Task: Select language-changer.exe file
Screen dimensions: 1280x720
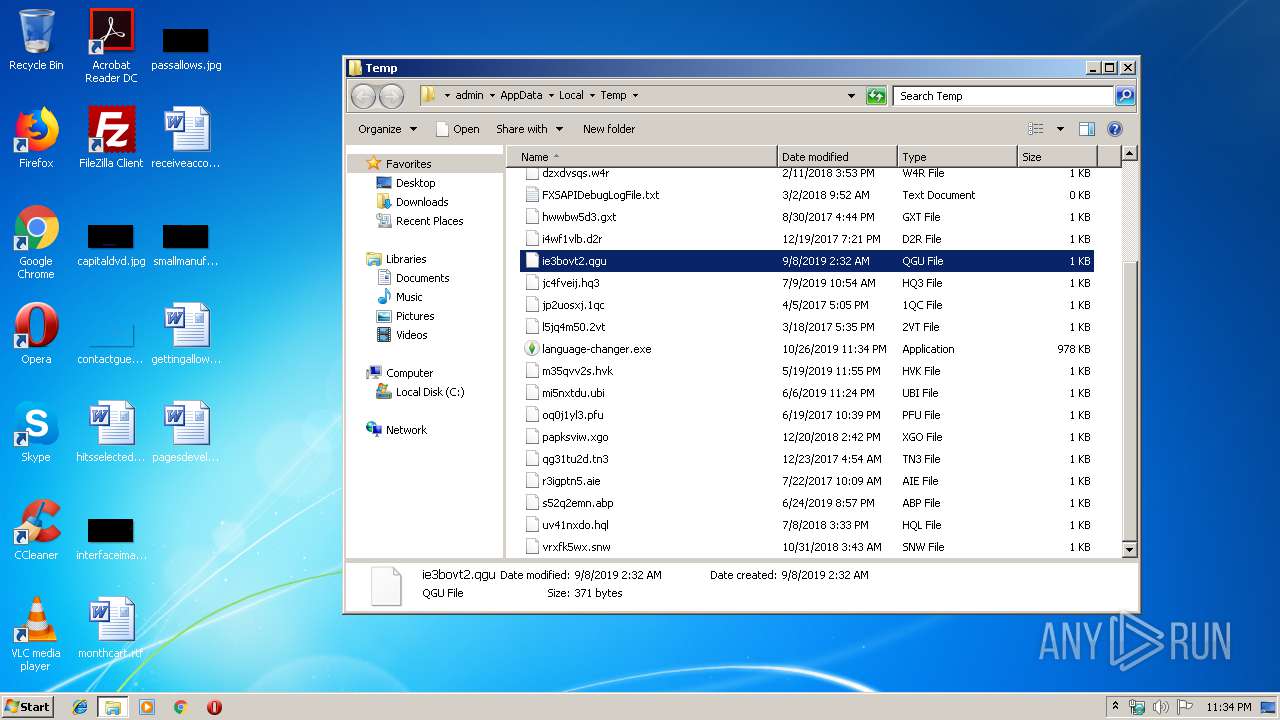Action: [x=807, y=349]
